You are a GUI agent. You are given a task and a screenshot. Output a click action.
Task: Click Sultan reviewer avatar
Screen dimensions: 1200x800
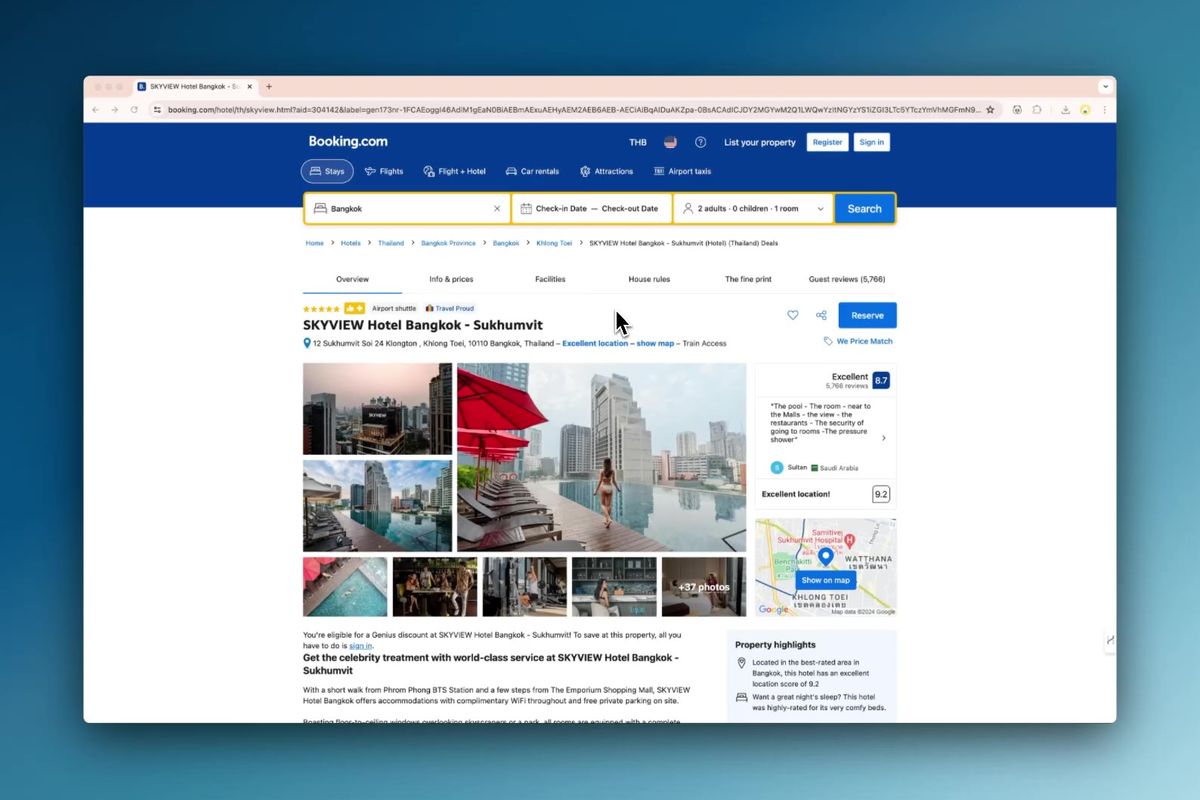pyautogui.click(x=777, y=468)
